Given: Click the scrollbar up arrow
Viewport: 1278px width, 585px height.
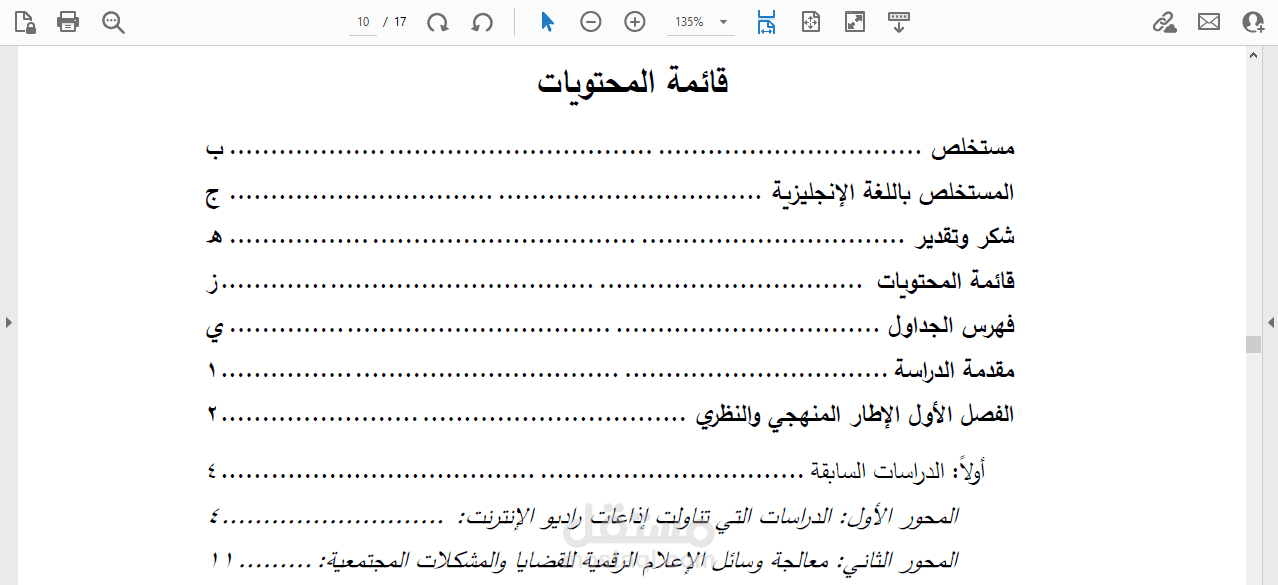Looking at the screenshot, I should (1253, 57).
